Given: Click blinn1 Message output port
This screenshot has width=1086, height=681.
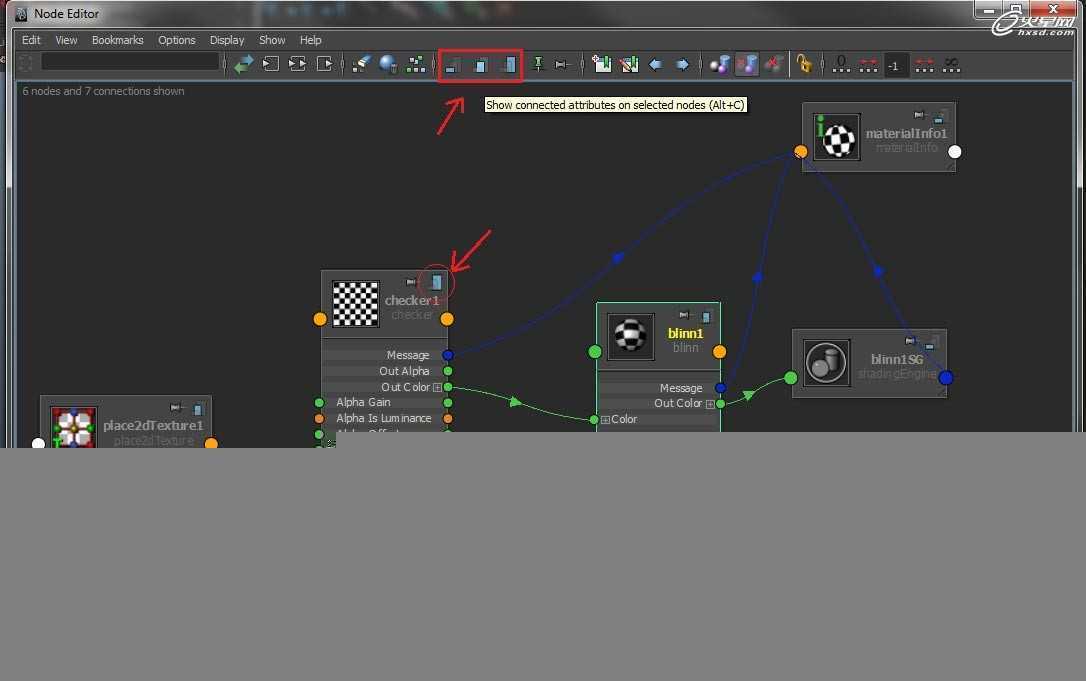Looking at the screenshot, I should [x=721, y=388].
